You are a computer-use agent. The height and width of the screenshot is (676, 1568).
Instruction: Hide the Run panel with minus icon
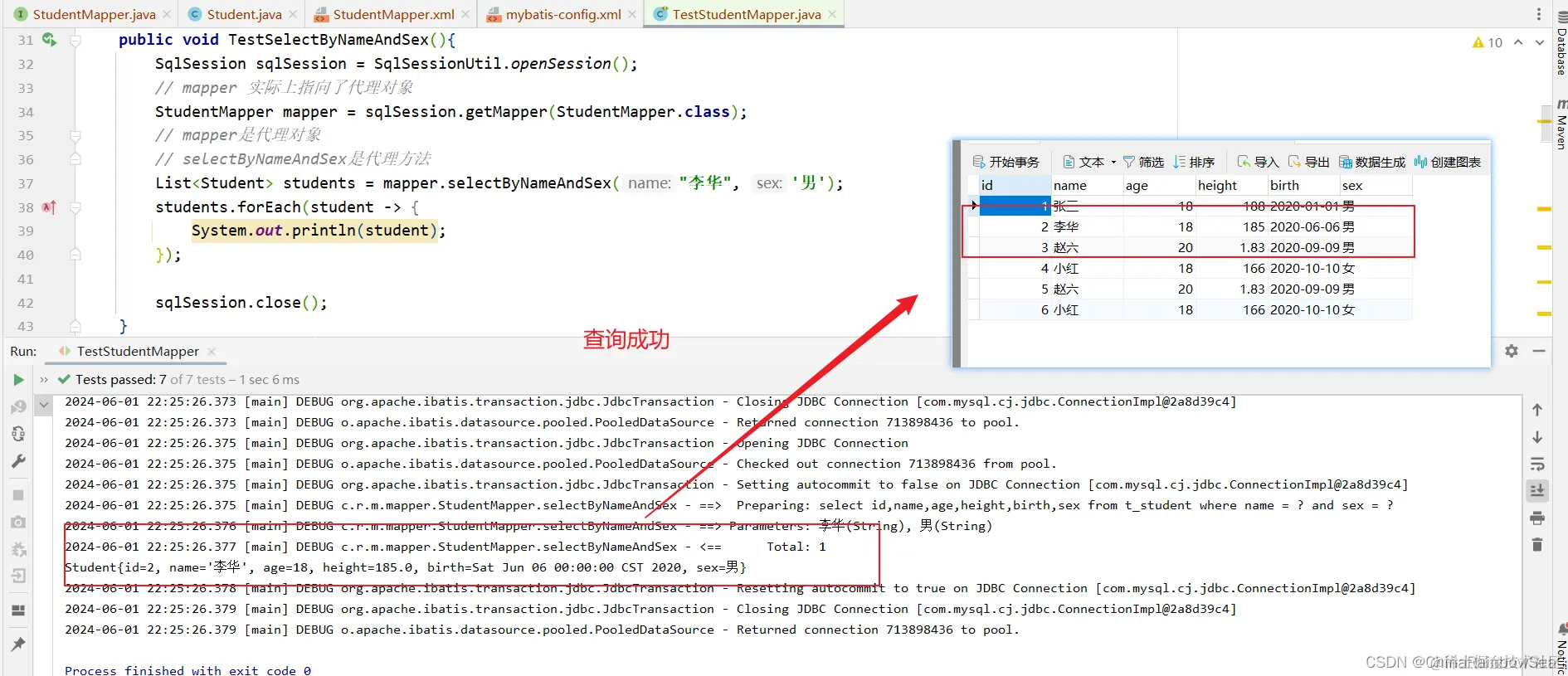tap(1539, 351)
